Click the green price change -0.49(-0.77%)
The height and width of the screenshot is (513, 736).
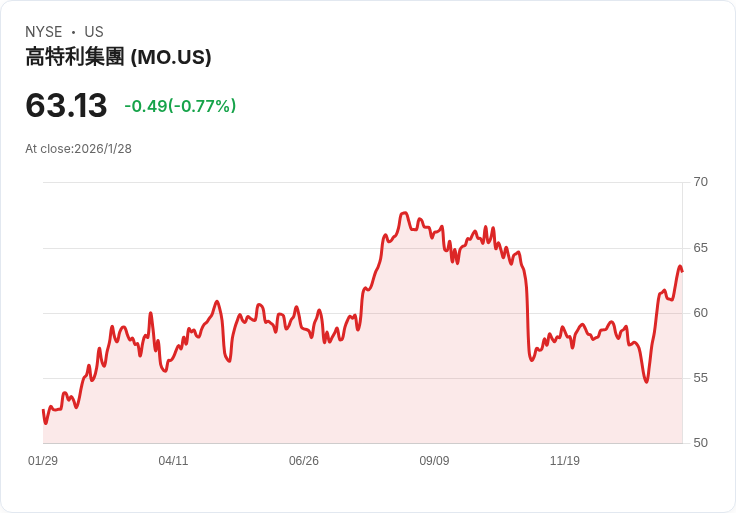[x=180, y=106]
